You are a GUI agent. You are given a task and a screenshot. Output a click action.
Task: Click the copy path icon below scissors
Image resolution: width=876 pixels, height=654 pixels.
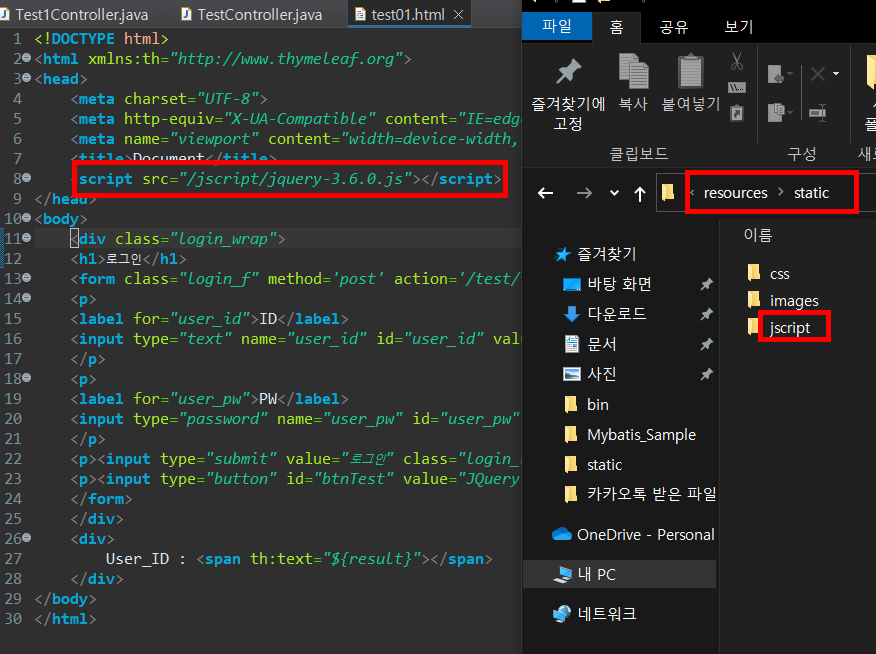737,87
